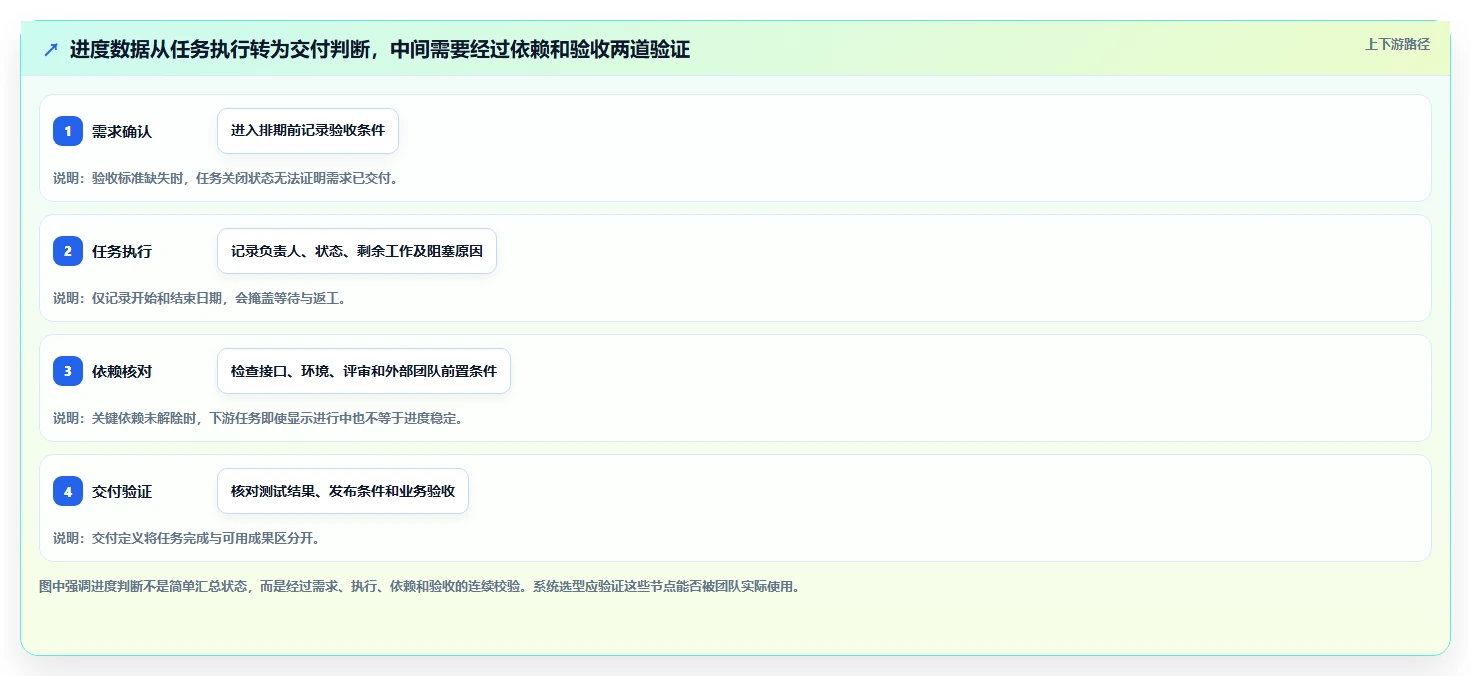The image size is (1471, 676).
Task: Click the 进入排期前记录验收条件 chip
Action: 308,131
